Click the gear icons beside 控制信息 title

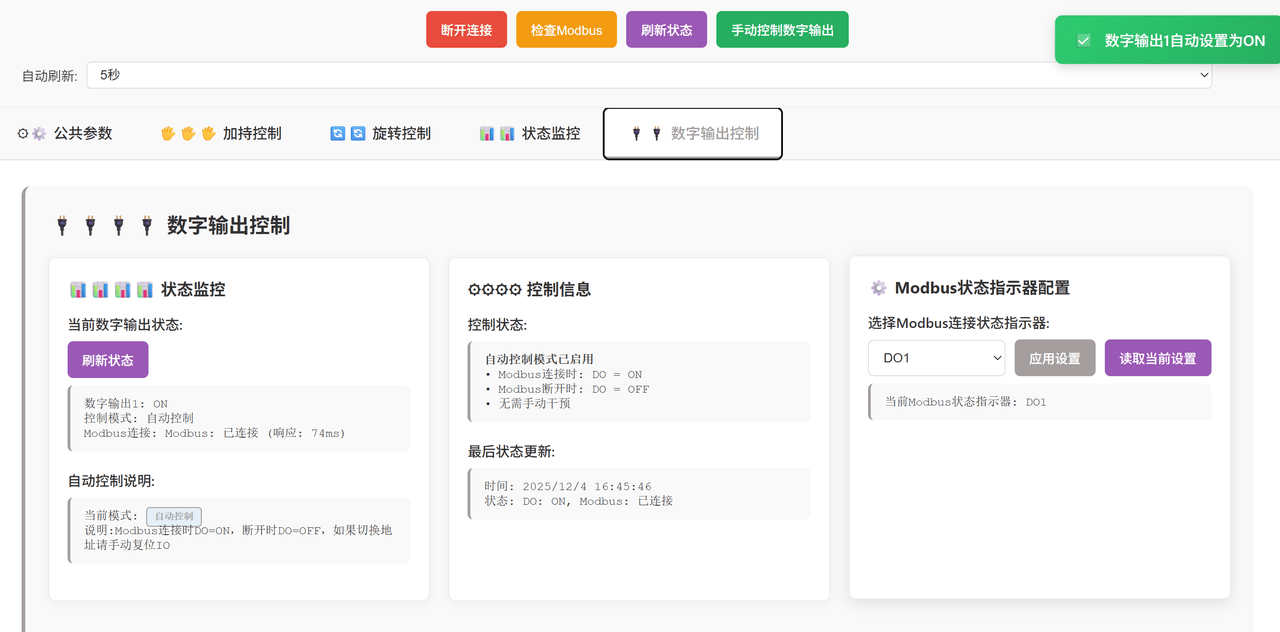494,290
